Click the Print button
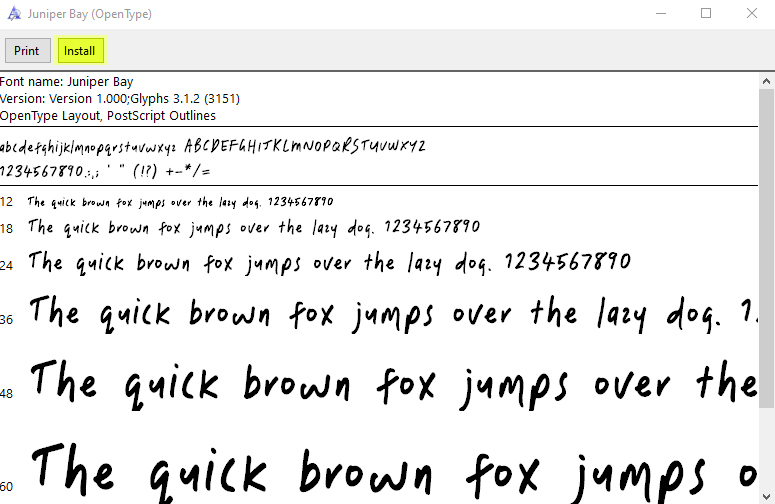 point(28,50)
